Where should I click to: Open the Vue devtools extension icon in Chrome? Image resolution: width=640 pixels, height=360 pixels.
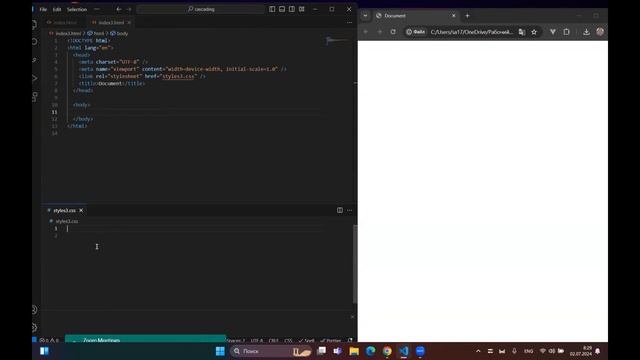[x=553, y=32]
